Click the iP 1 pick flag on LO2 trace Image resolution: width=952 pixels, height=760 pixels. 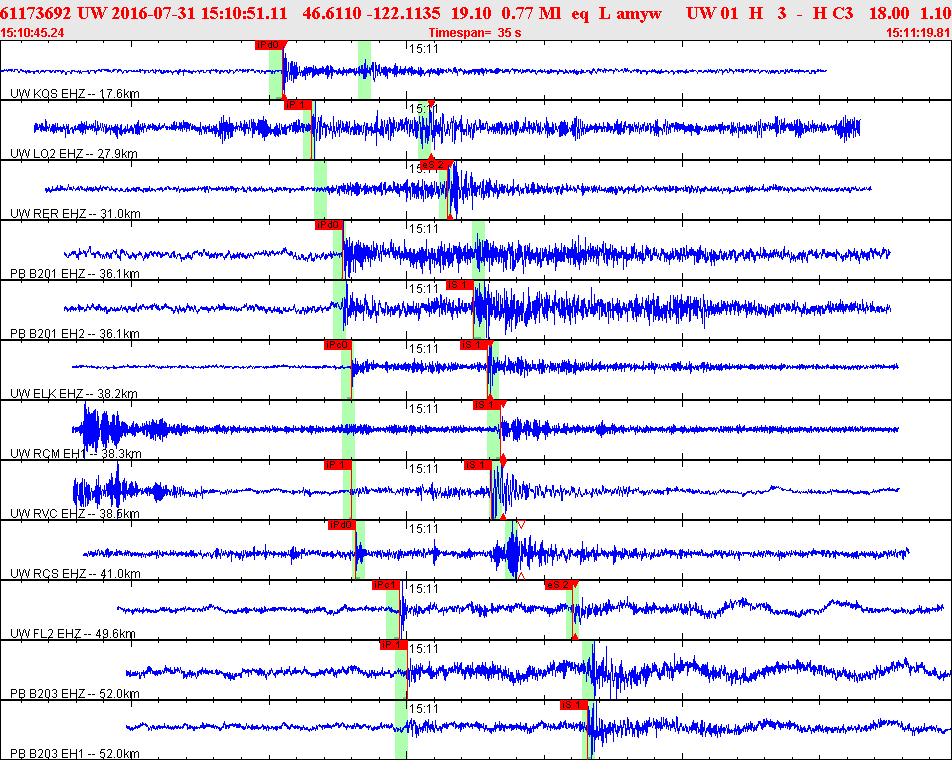pos(298,105)
